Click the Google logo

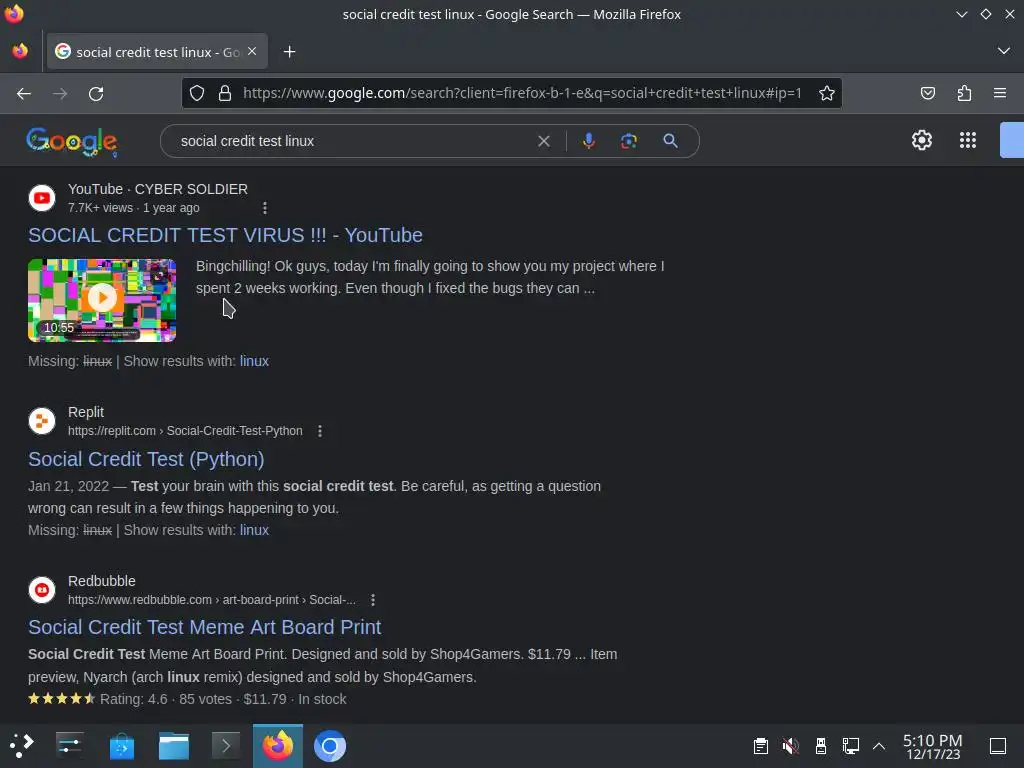[72, 142]
